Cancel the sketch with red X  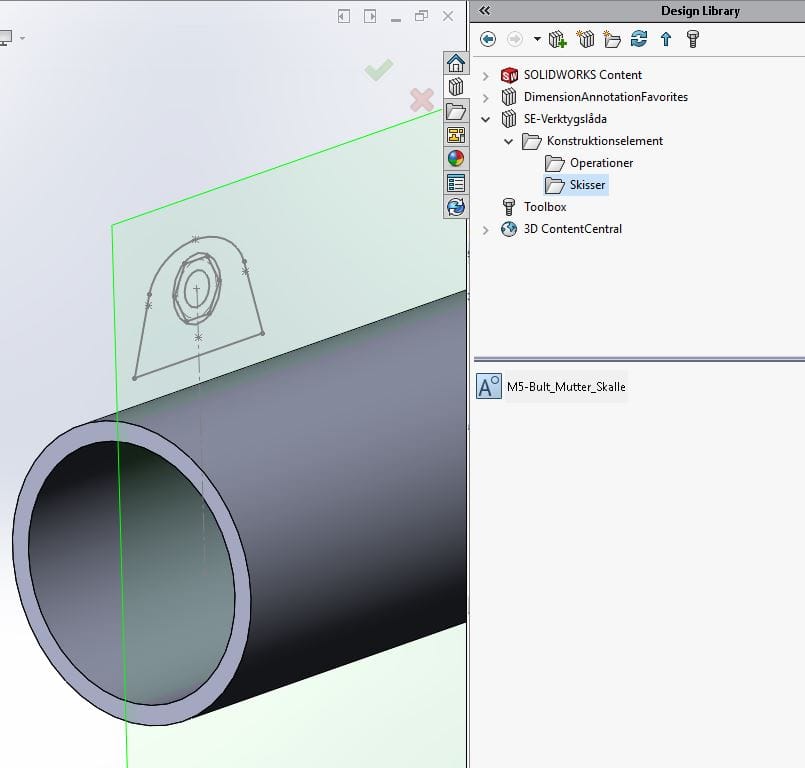click(x=422, y=99)
